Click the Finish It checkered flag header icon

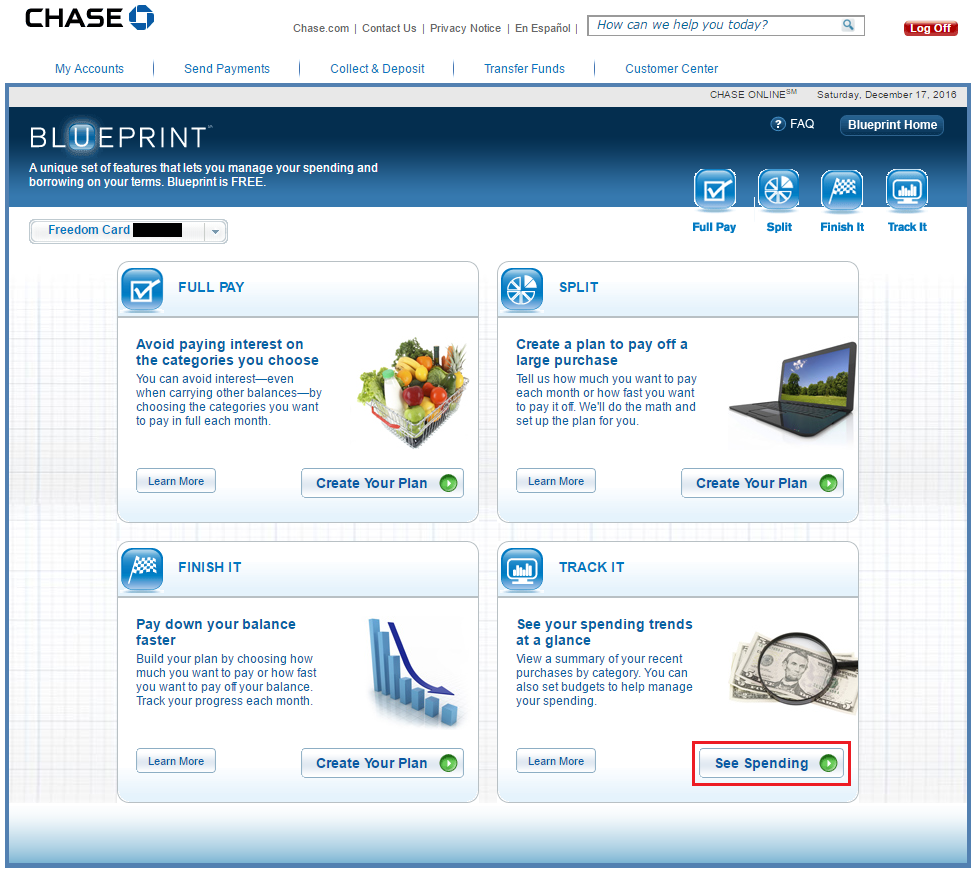(x=841, y=190)
